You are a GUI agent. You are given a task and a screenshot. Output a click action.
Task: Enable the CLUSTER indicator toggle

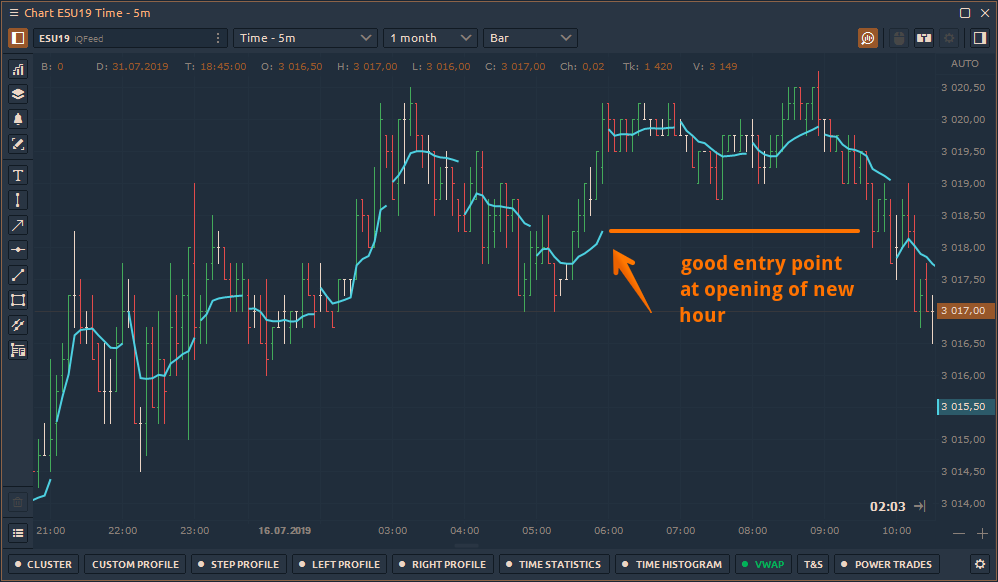(x=42, y=564)
